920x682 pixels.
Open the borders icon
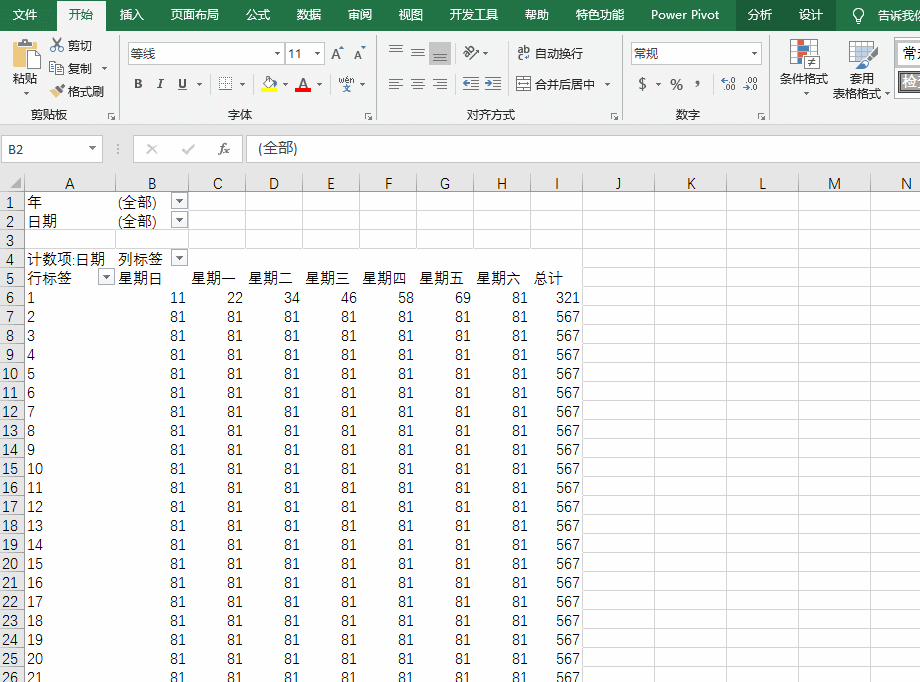click(x=225, y=84)
